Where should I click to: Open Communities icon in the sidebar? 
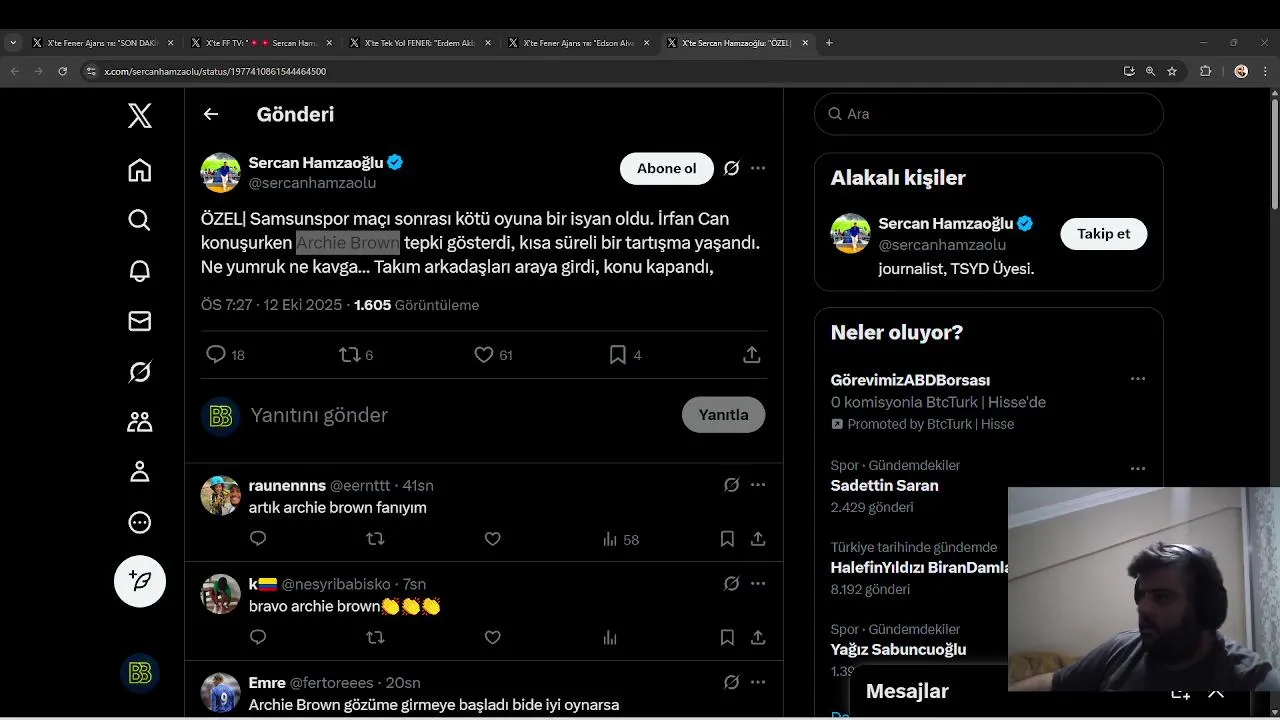coord(140,422)
